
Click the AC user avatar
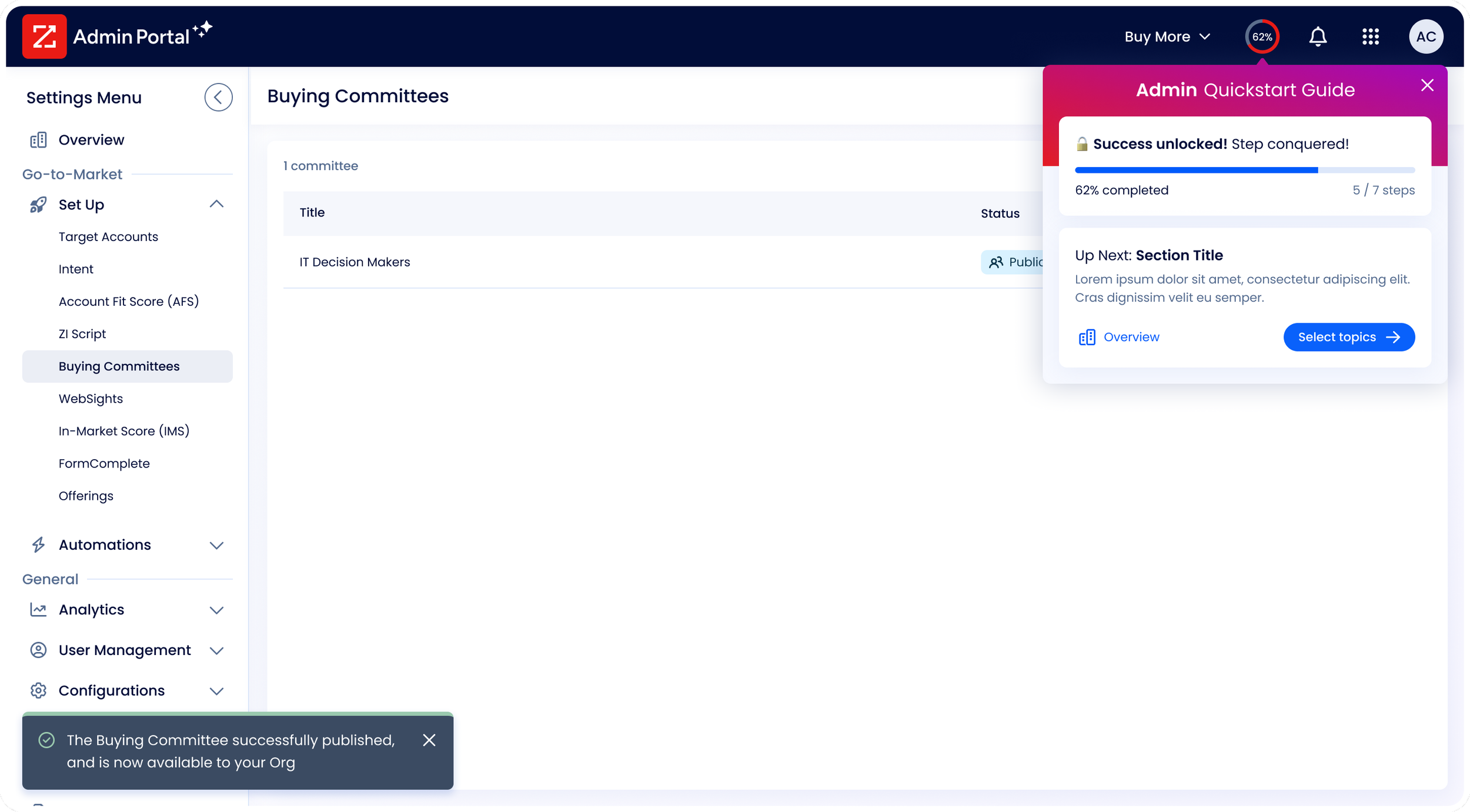(1426, 36)
